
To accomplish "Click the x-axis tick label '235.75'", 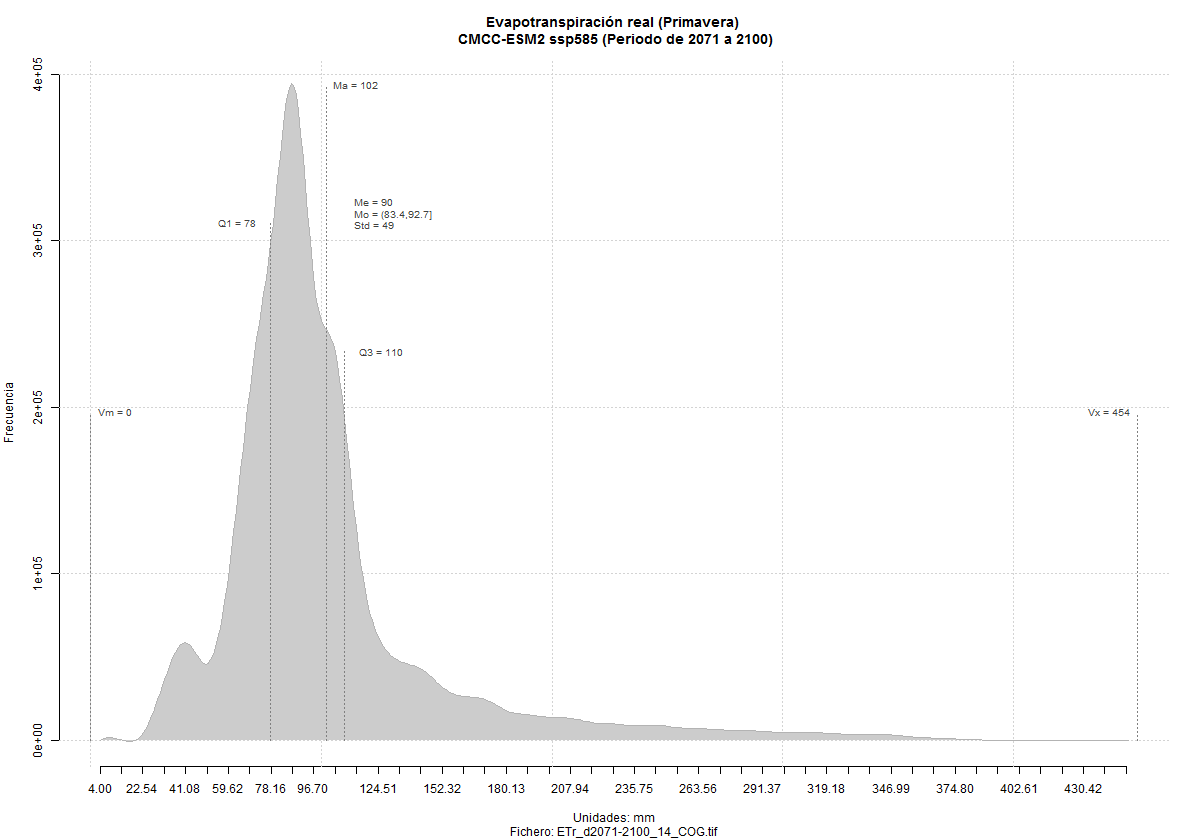I will 634,789.
